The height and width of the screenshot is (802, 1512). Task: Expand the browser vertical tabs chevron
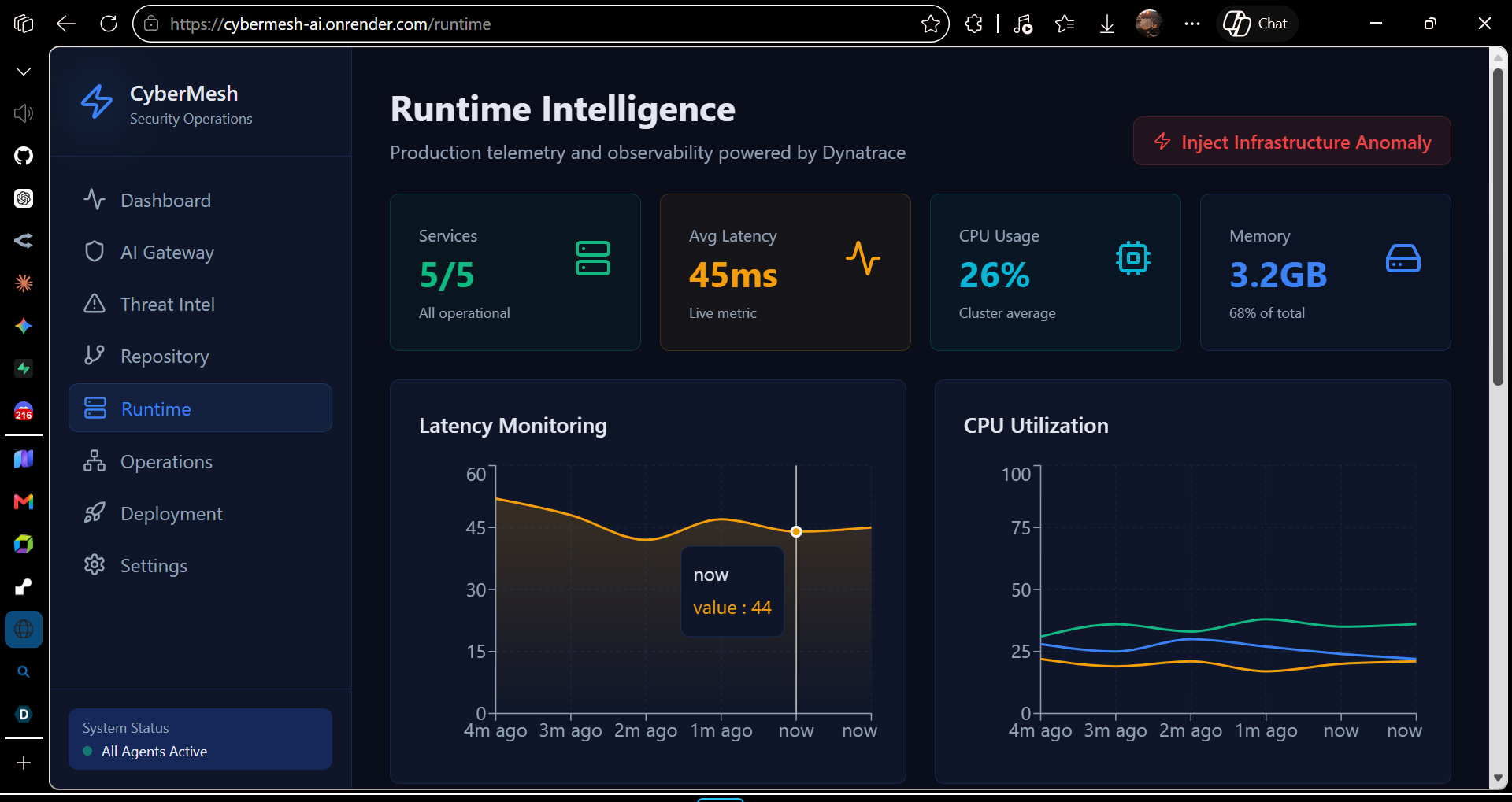[x=24, y=72]
